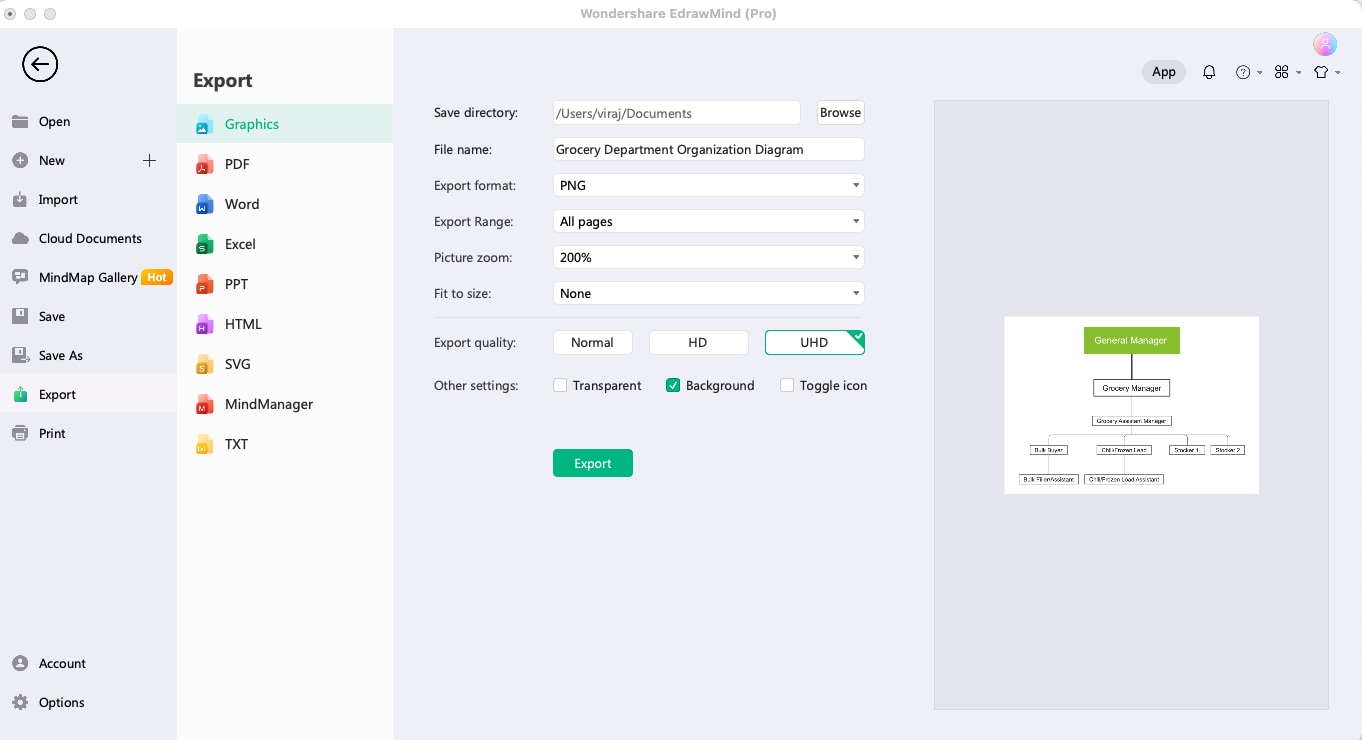Choose the Excel export type icon
1362x740 pixels.
(x=205, y=244)
